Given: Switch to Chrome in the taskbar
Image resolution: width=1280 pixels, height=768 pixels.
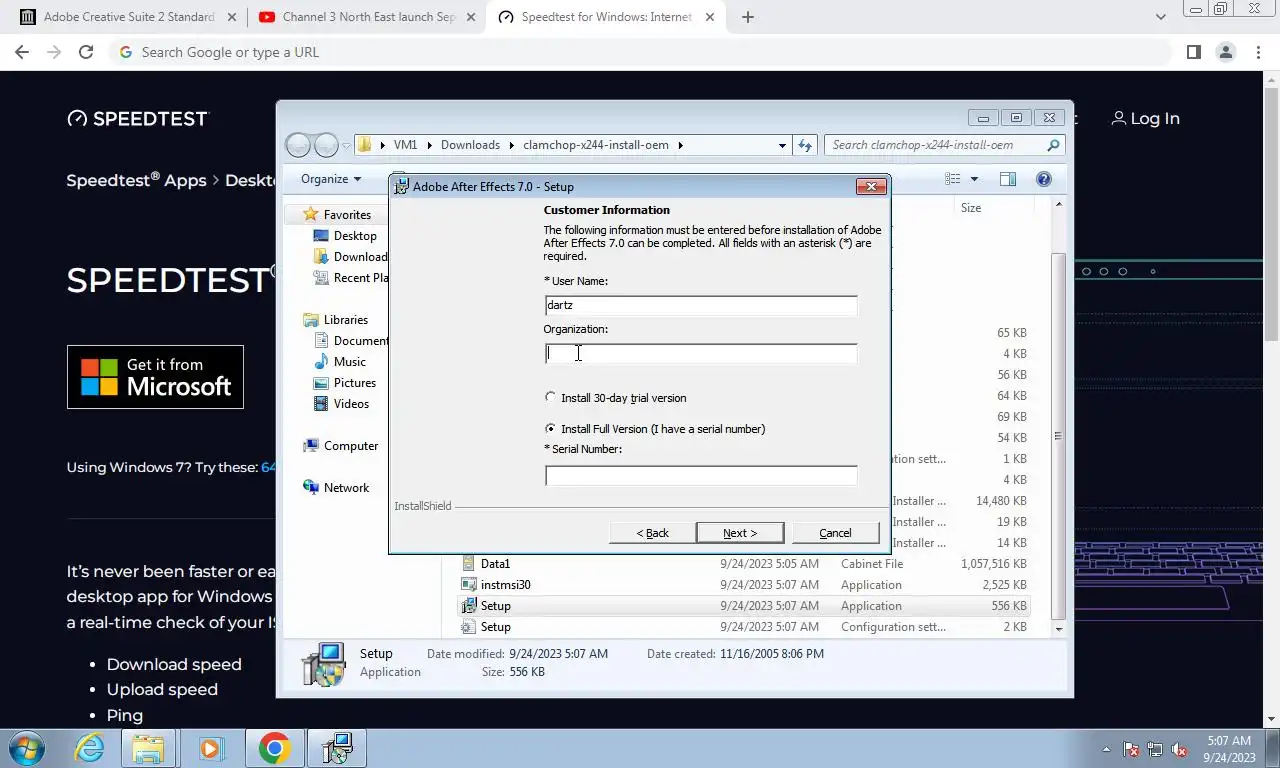Looking at the screenshot, I should (x=273, y=748).
